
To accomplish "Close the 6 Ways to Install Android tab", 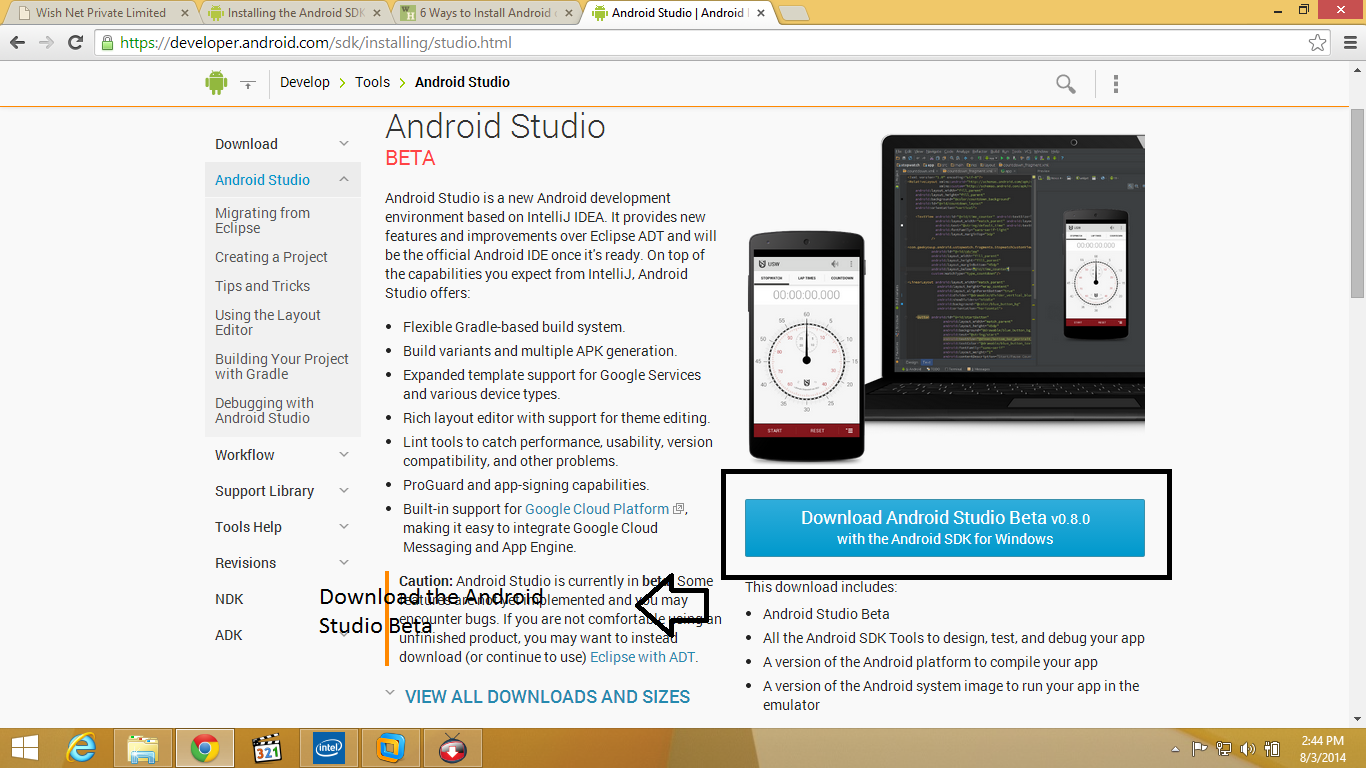I will pos(569,13).
